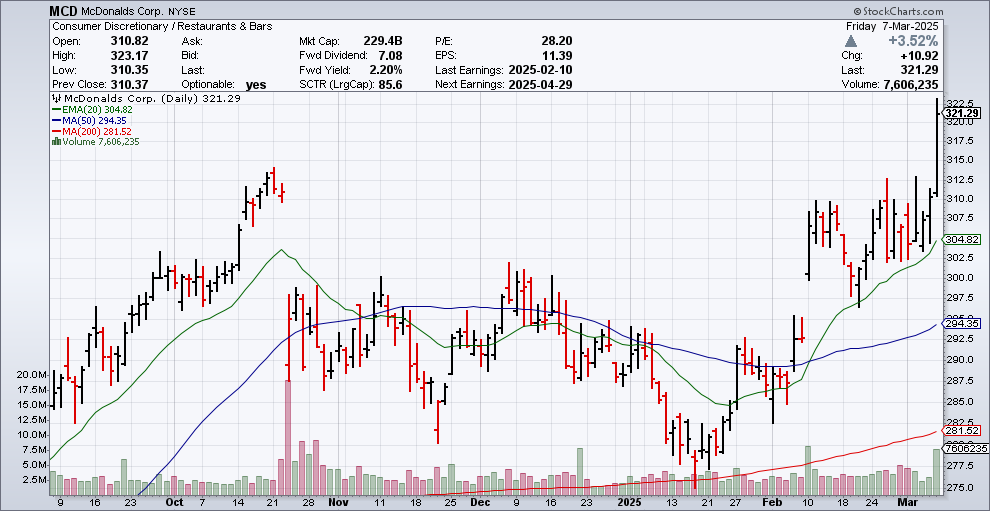Click the P/E value 28.20
Screen dimensions: 990x511
tap(556, 41)
